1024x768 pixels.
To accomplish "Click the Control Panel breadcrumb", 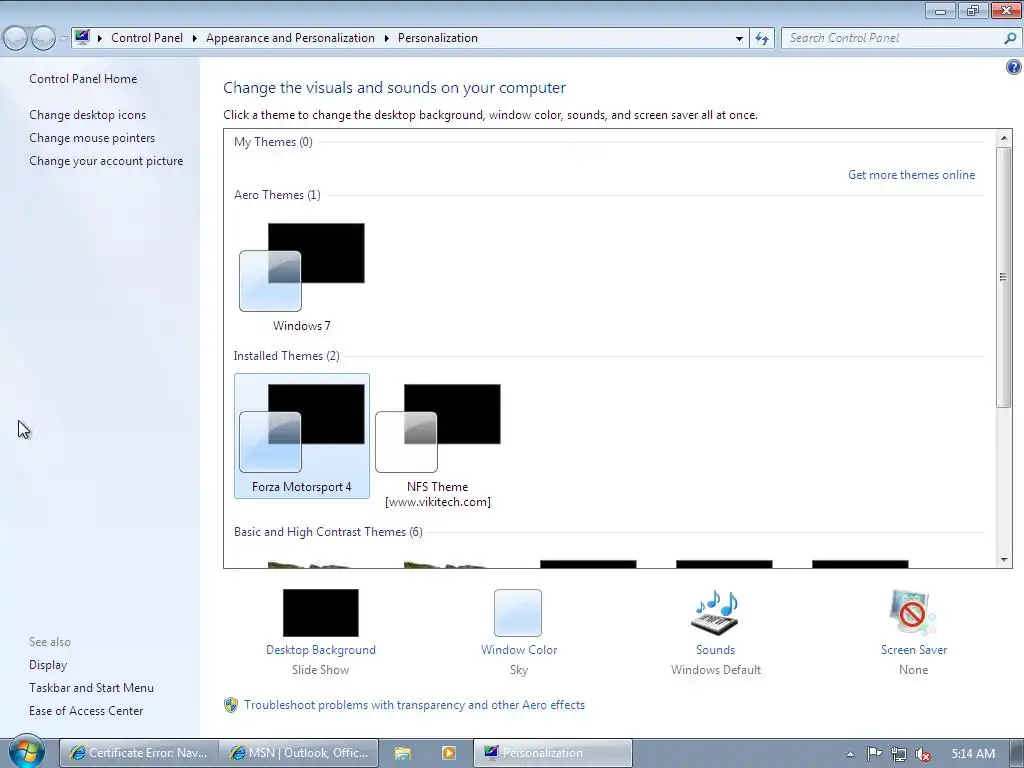I will point(147,38).
